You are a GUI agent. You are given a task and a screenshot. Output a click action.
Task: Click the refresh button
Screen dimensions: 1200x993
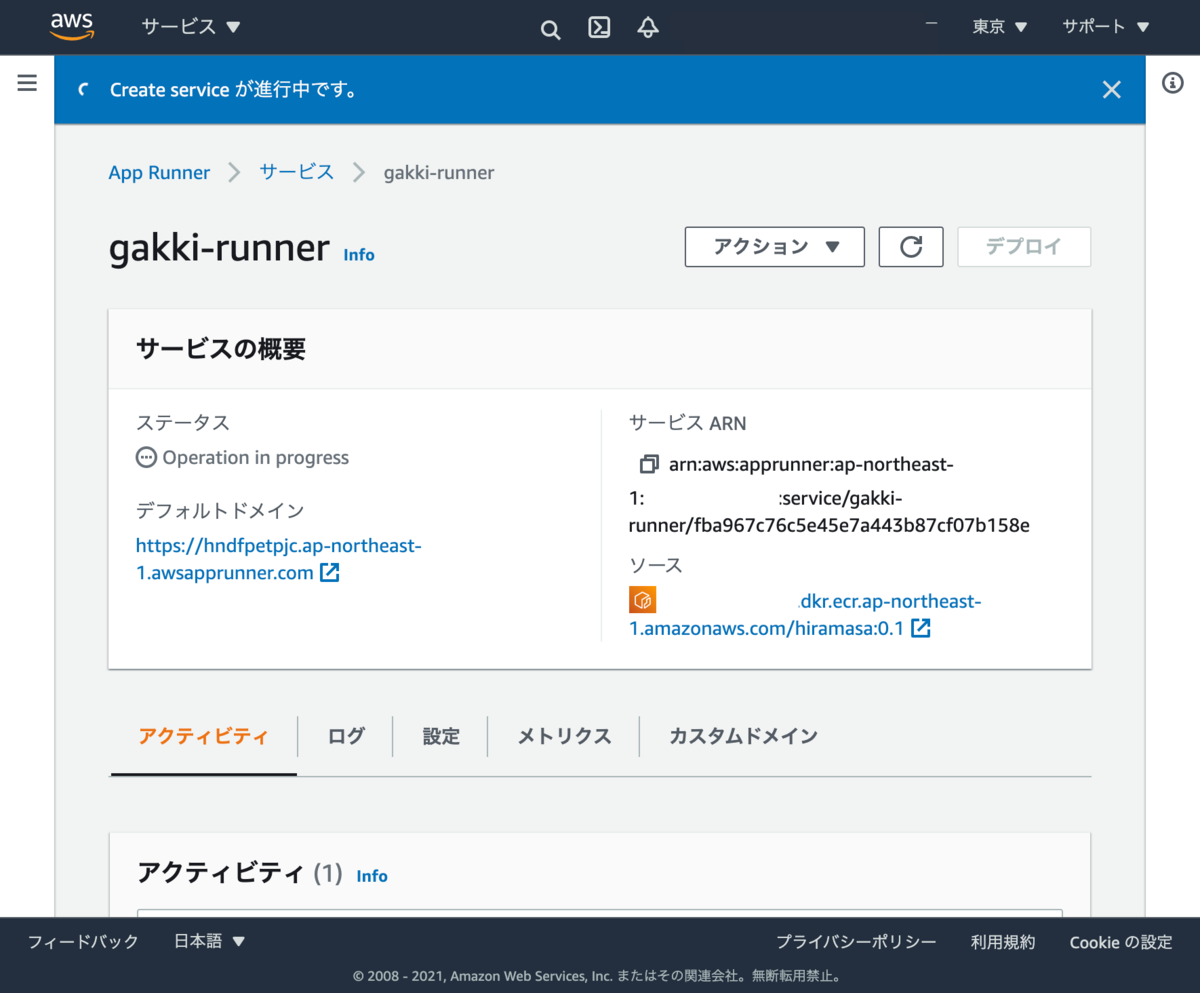pos(911,247)
